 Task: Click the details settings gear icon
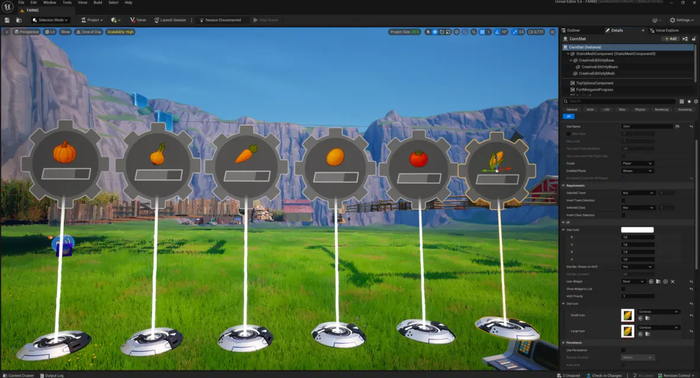pos(696,102)
